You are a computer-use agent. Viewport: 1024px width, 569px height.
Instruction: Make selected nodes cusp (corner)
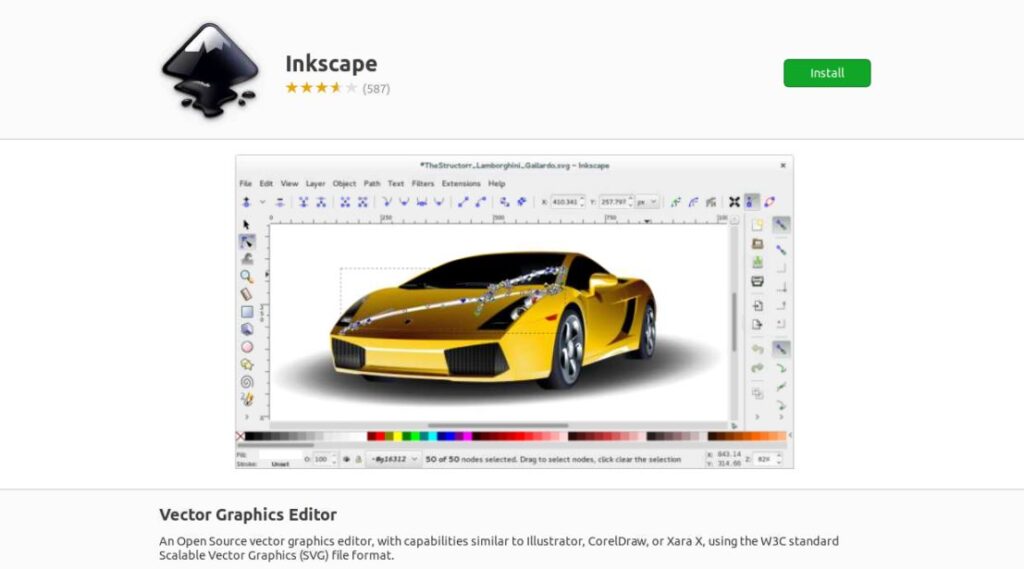(x=387, y=203)
